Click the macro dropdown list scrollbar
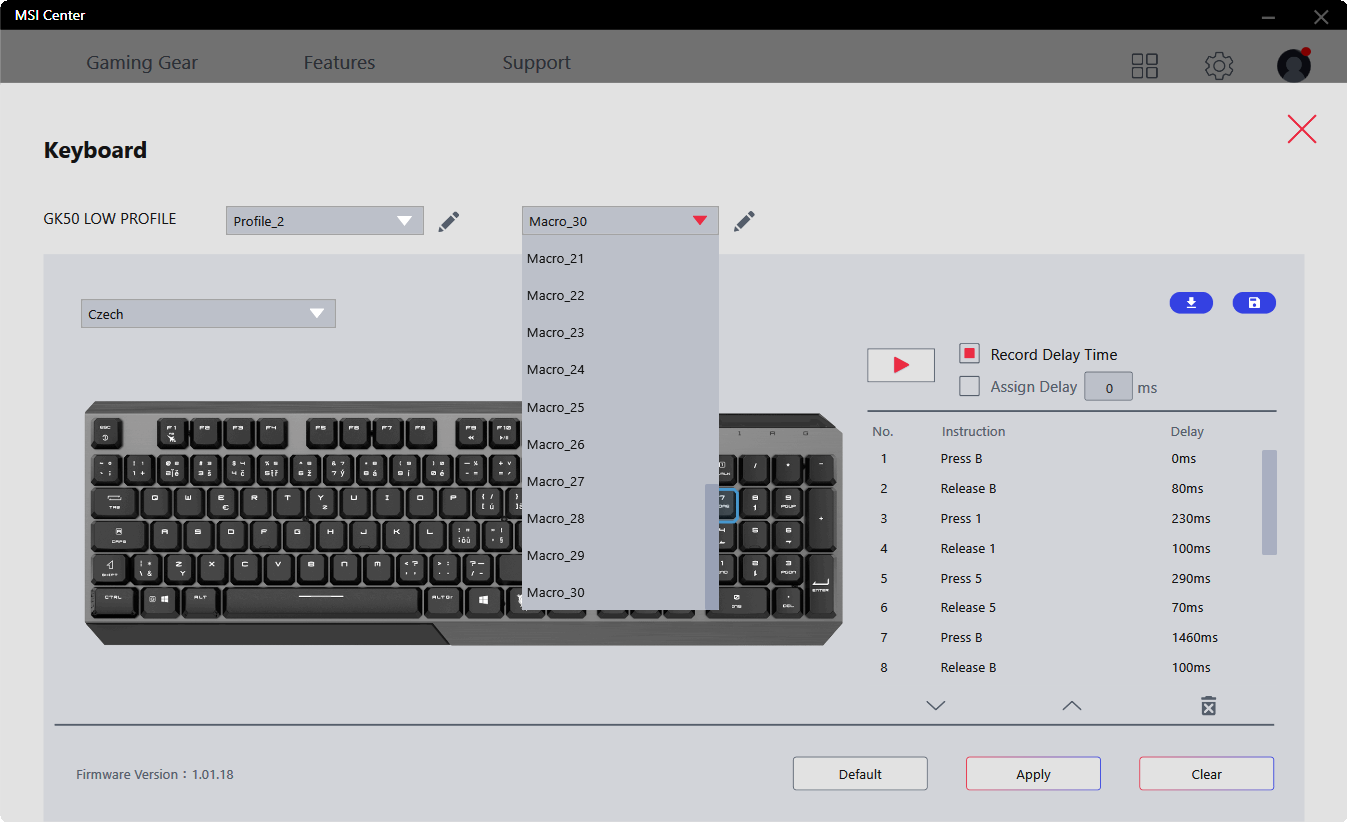This screenshot has width=1347, height=822. click(712, 547)
